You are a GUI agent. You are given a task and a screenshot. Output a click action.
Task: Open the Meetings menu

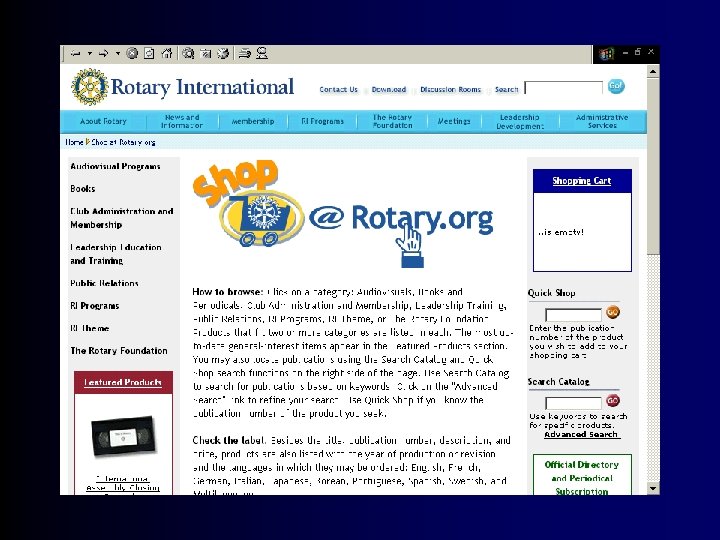[454, 121]
